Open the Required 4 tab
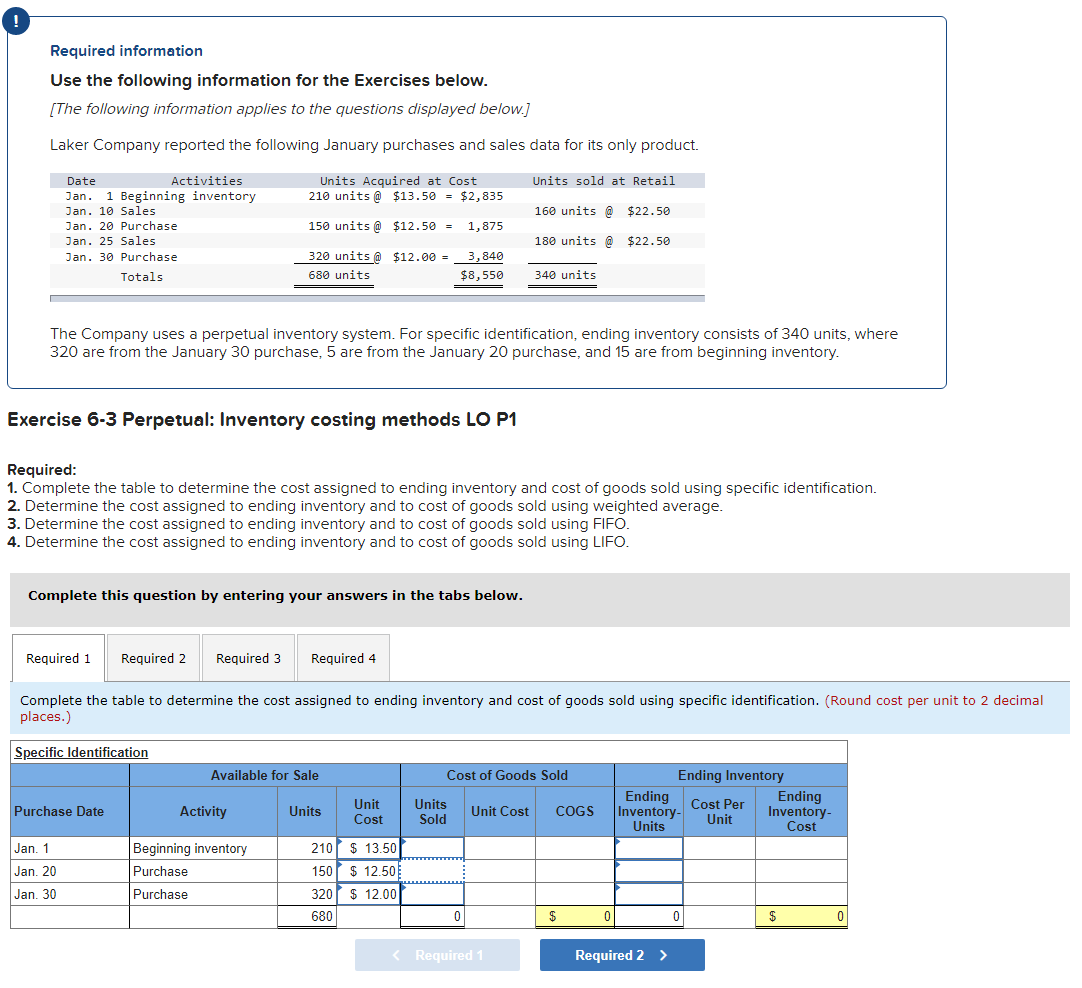Image resolution: width=1082 pixels, height=988 pixels. pyautogui.click(x=343, y=658)
